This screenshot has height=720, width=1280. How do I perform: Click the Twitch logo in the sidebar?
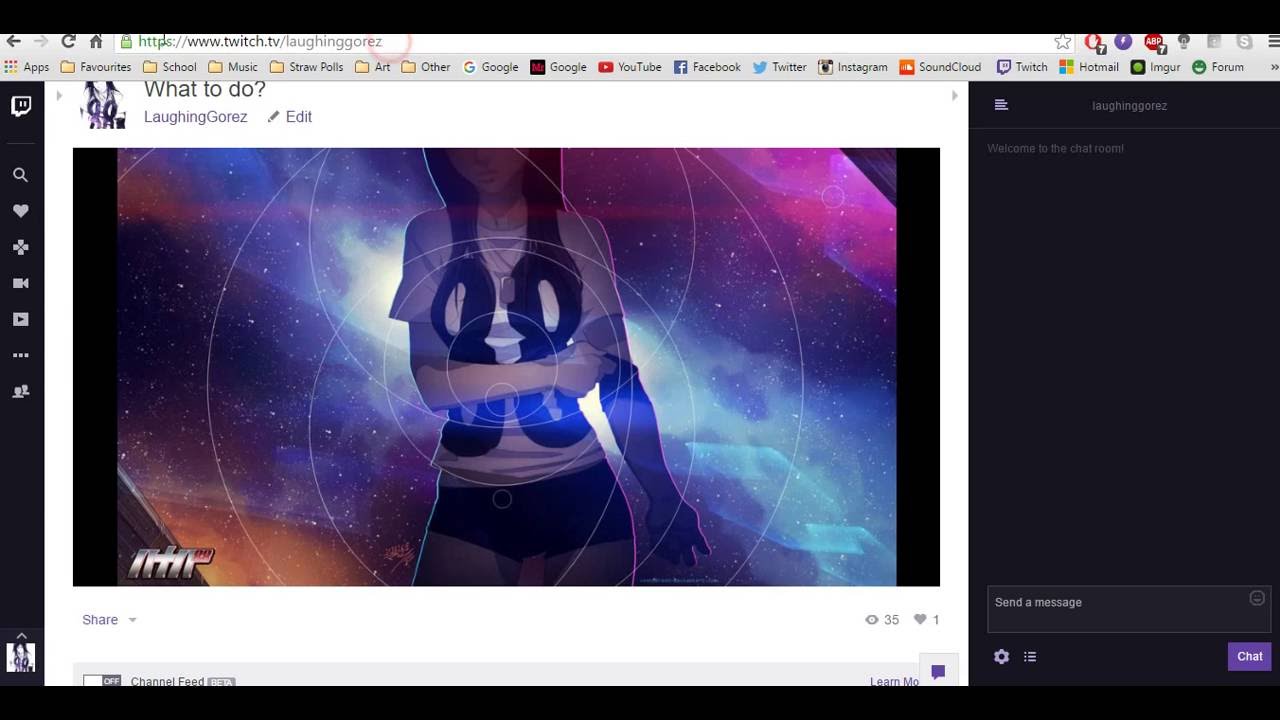pos(21,106)
